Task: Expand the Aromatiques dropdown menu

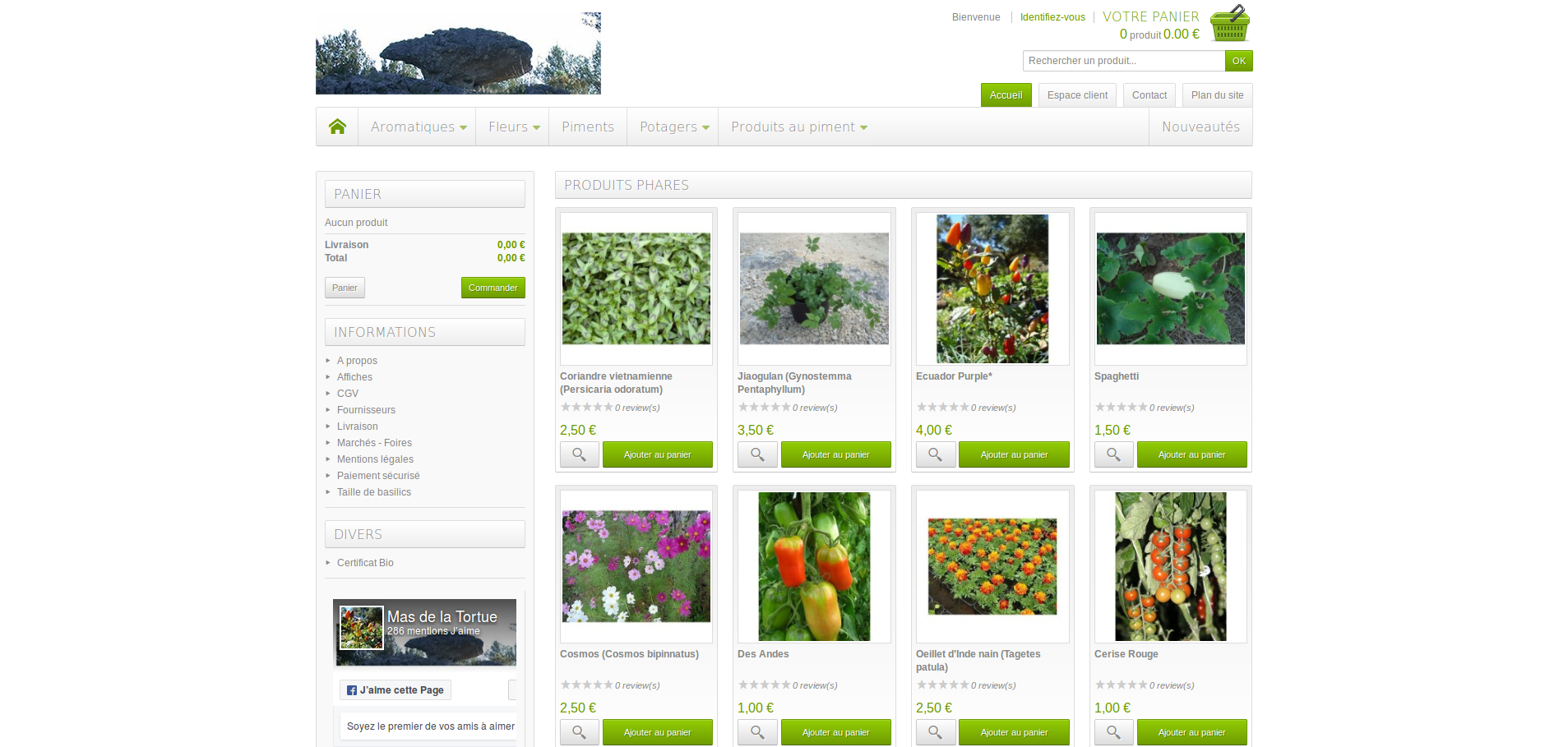Action: point(419,127)
